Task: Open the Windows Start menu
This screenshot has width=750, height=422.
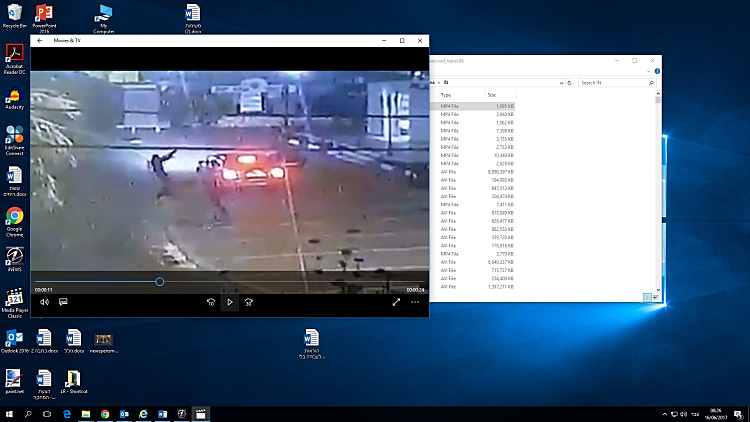Action: pyautogui.click(x=10, y=413)
